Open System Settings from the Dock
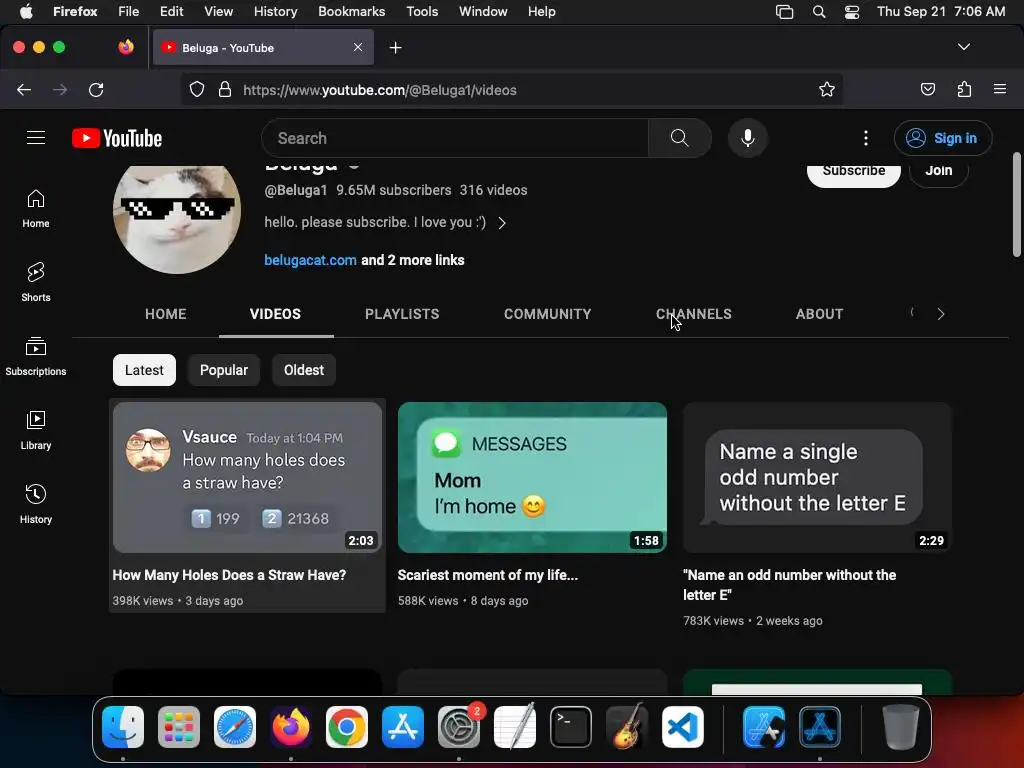This screenshot has width=1024, height=768. click(458, 727)
